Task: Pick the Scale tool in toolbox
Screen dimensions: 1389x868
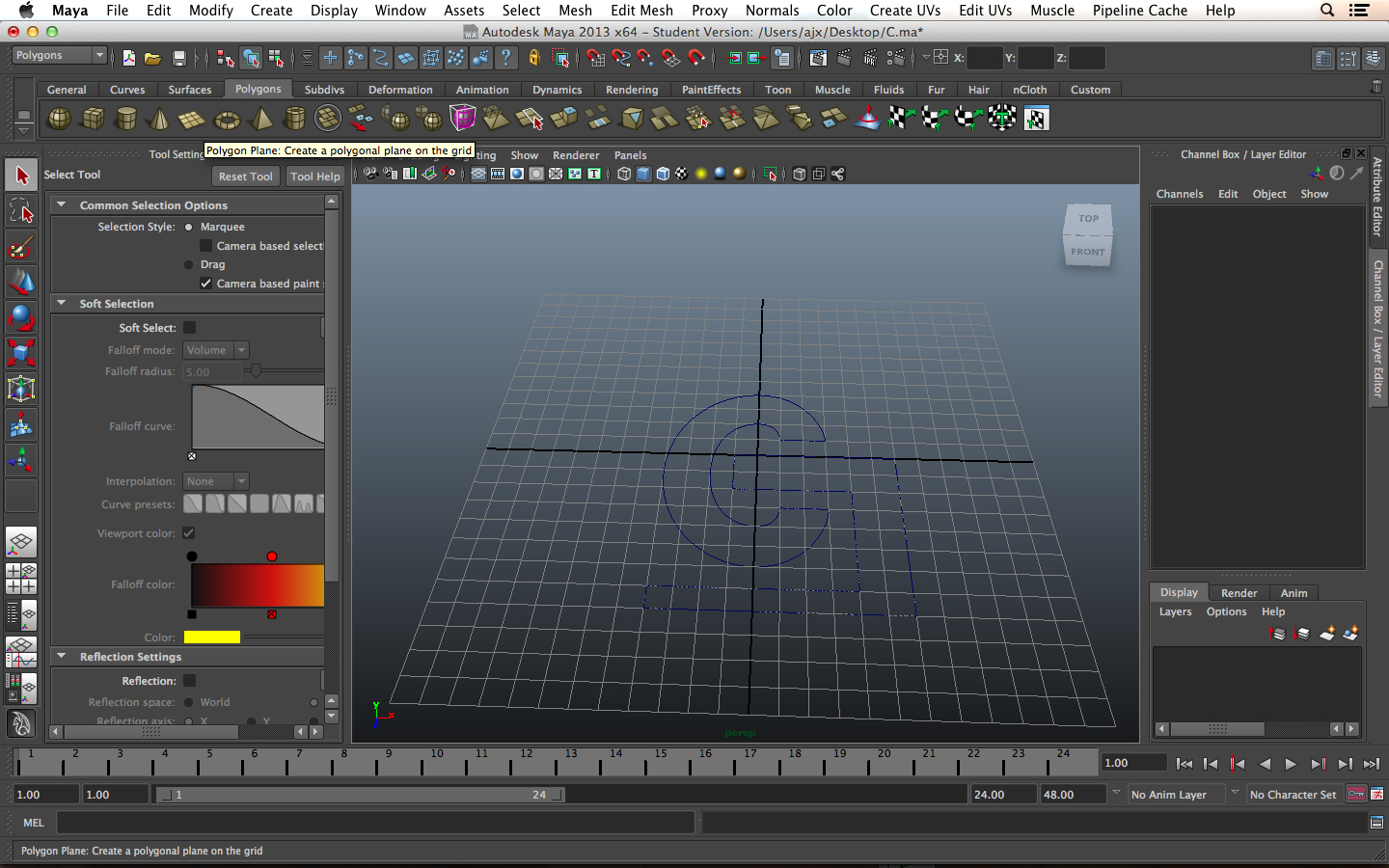Action: click(21, 352)
